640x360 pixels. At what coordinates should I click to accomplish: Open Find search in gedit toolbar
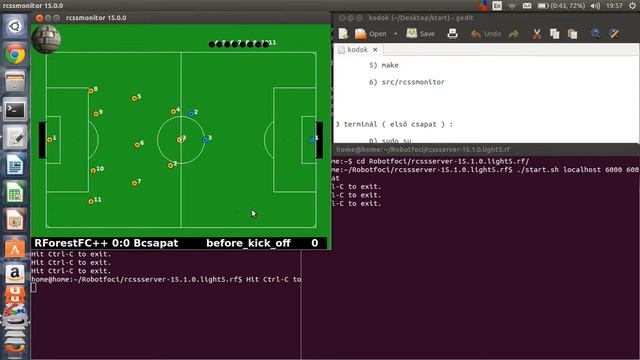(596, 33)
